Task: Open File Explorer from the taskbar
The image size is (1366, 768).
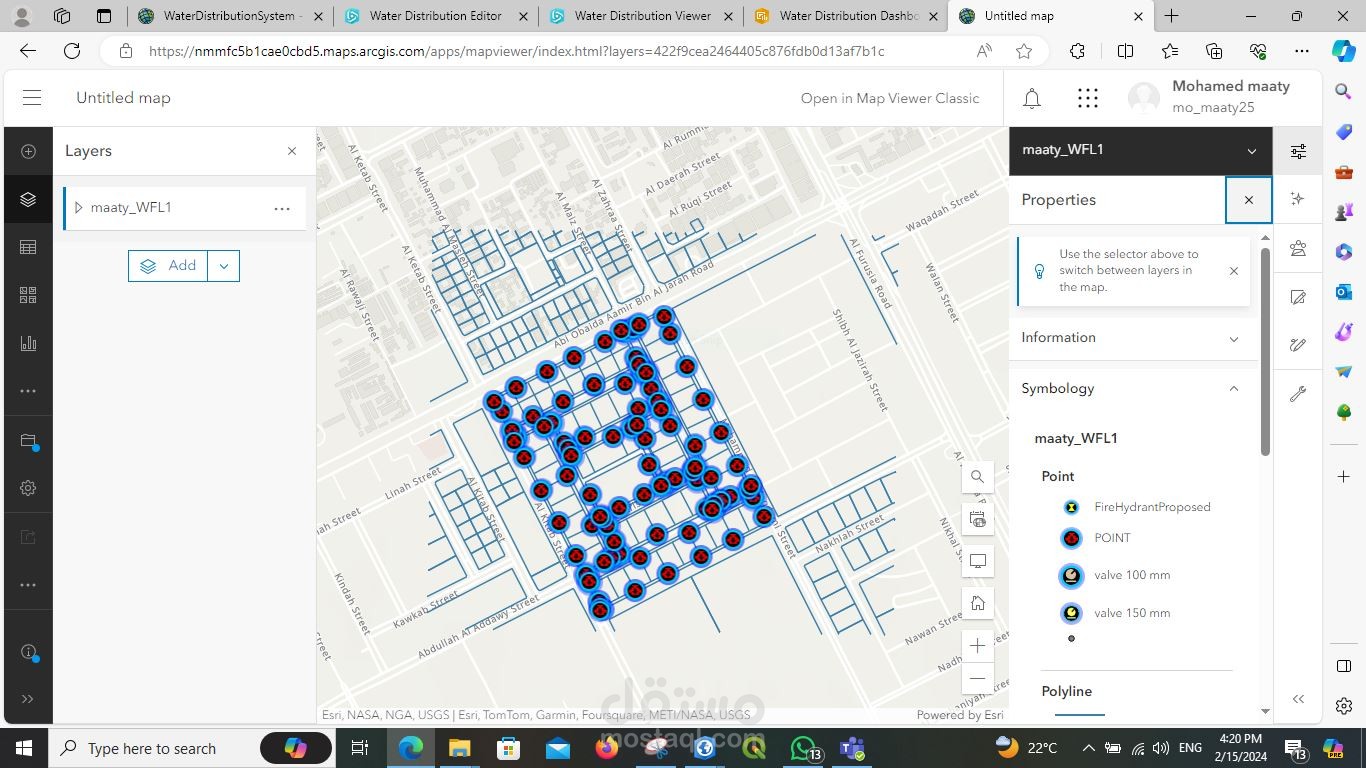Action: [x=459, y=748]
